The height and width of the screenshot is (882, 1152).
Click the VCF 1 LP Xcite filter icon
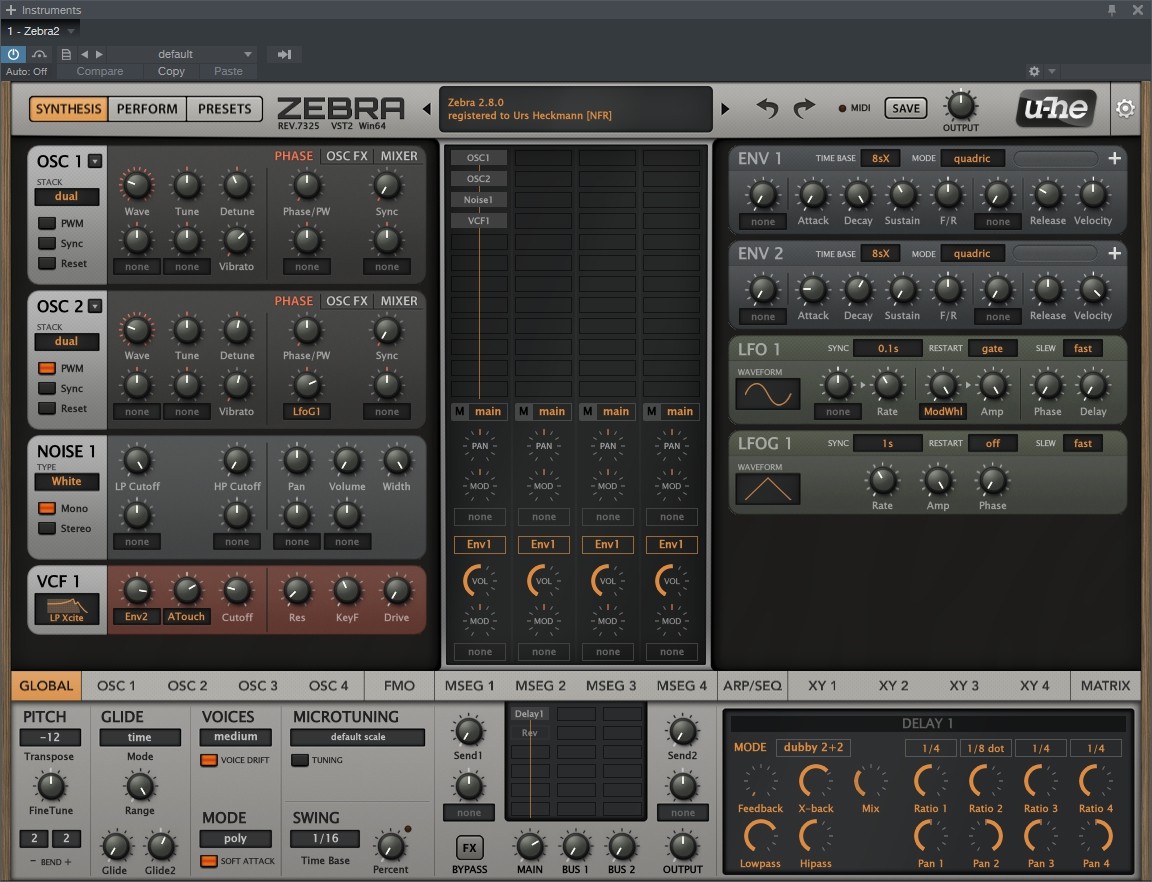click(67, 608)
